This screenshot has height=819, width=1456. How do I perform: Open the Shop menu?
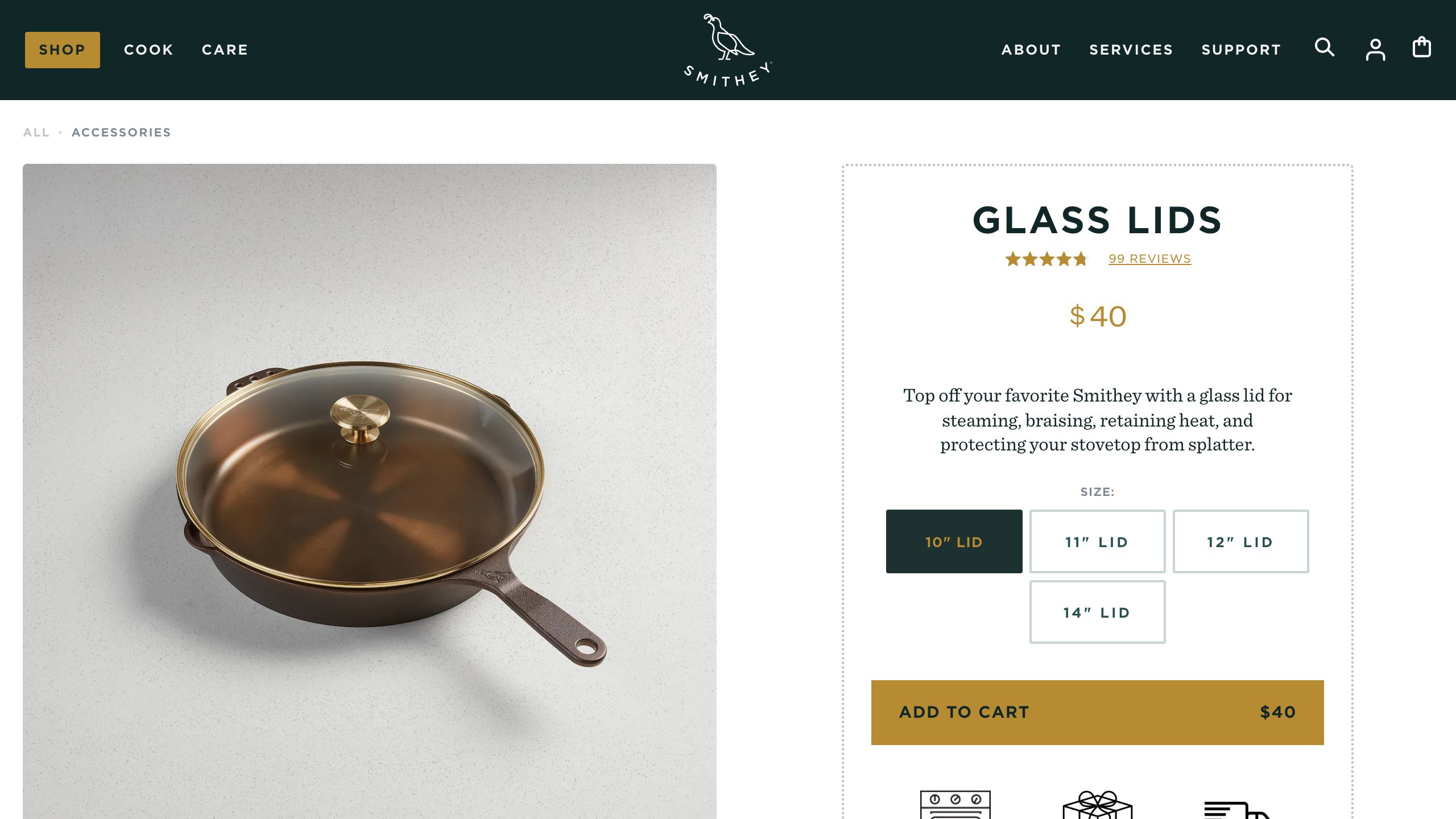pos(63,50)
